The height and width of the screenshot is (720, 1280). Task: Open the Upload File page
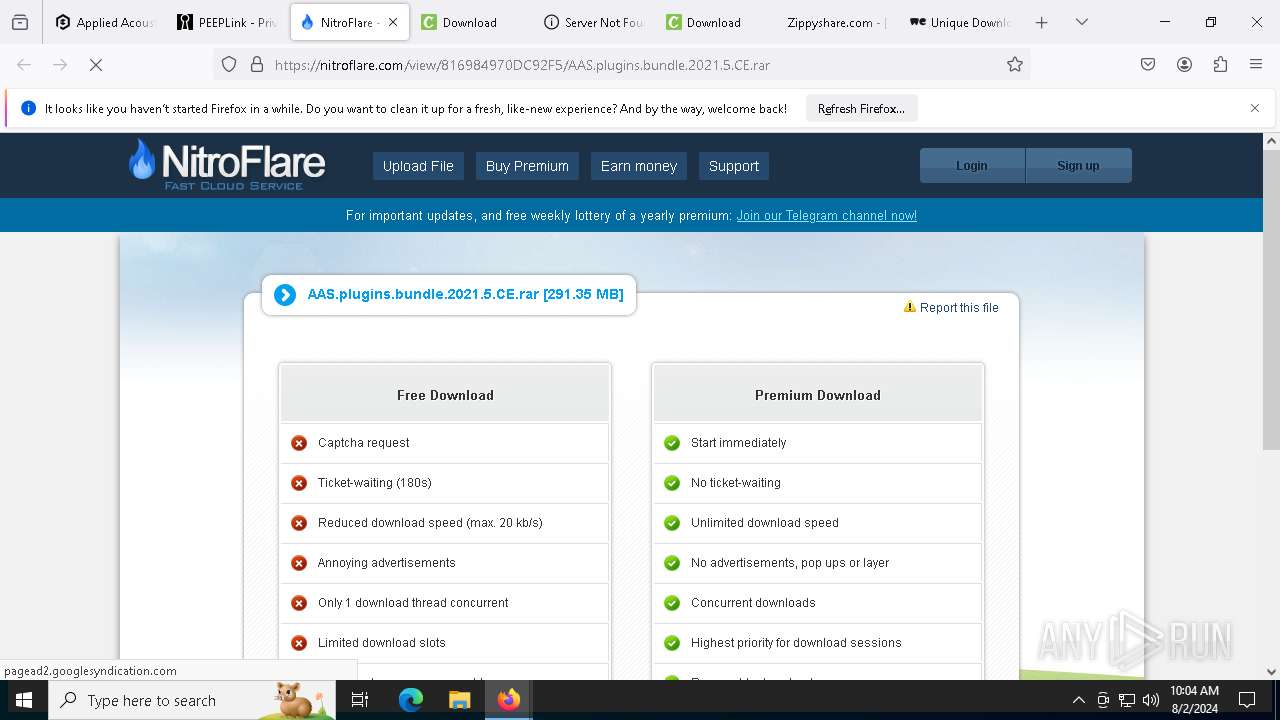point(418,166)
